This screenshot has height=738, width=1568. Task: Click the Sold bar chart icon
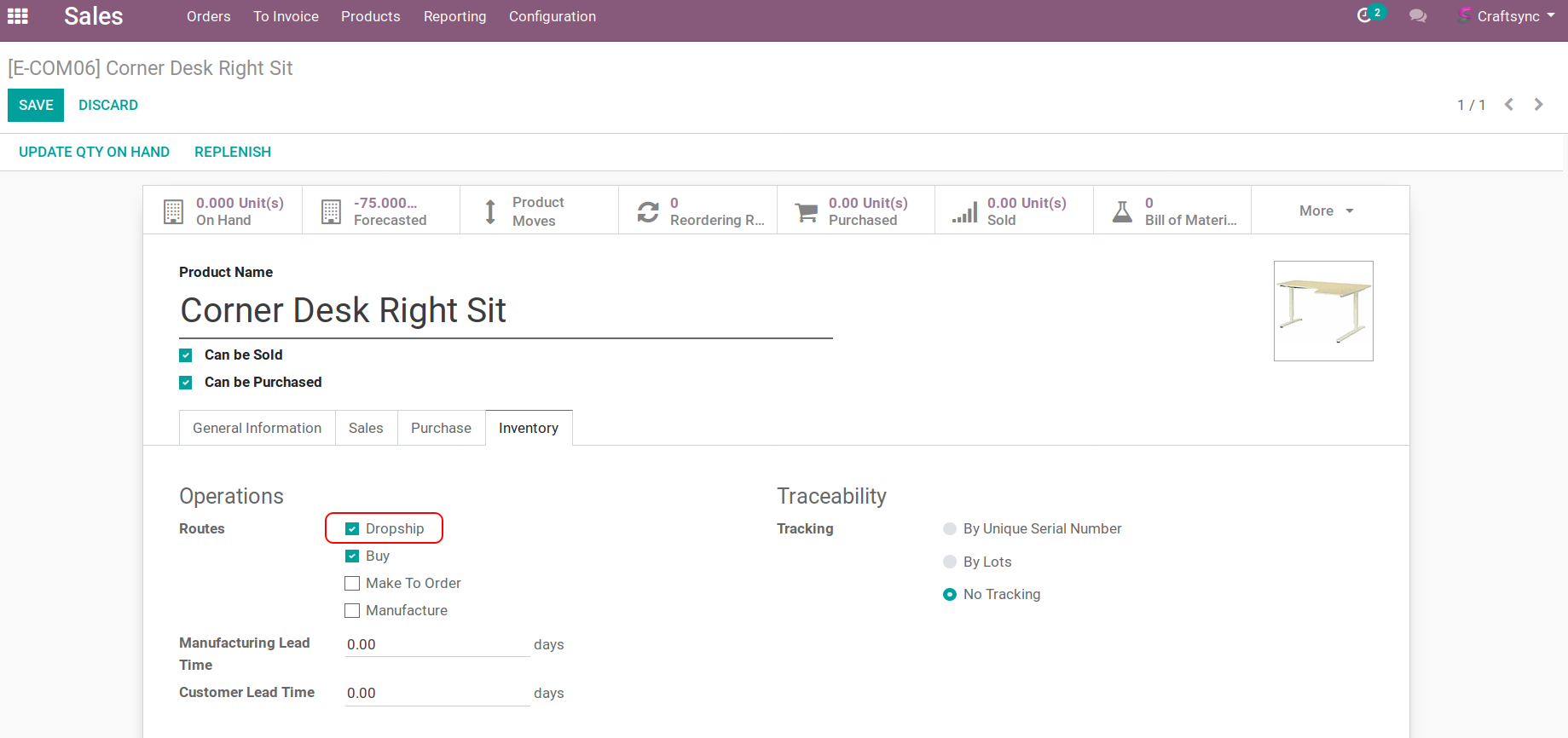click(965, 211)
